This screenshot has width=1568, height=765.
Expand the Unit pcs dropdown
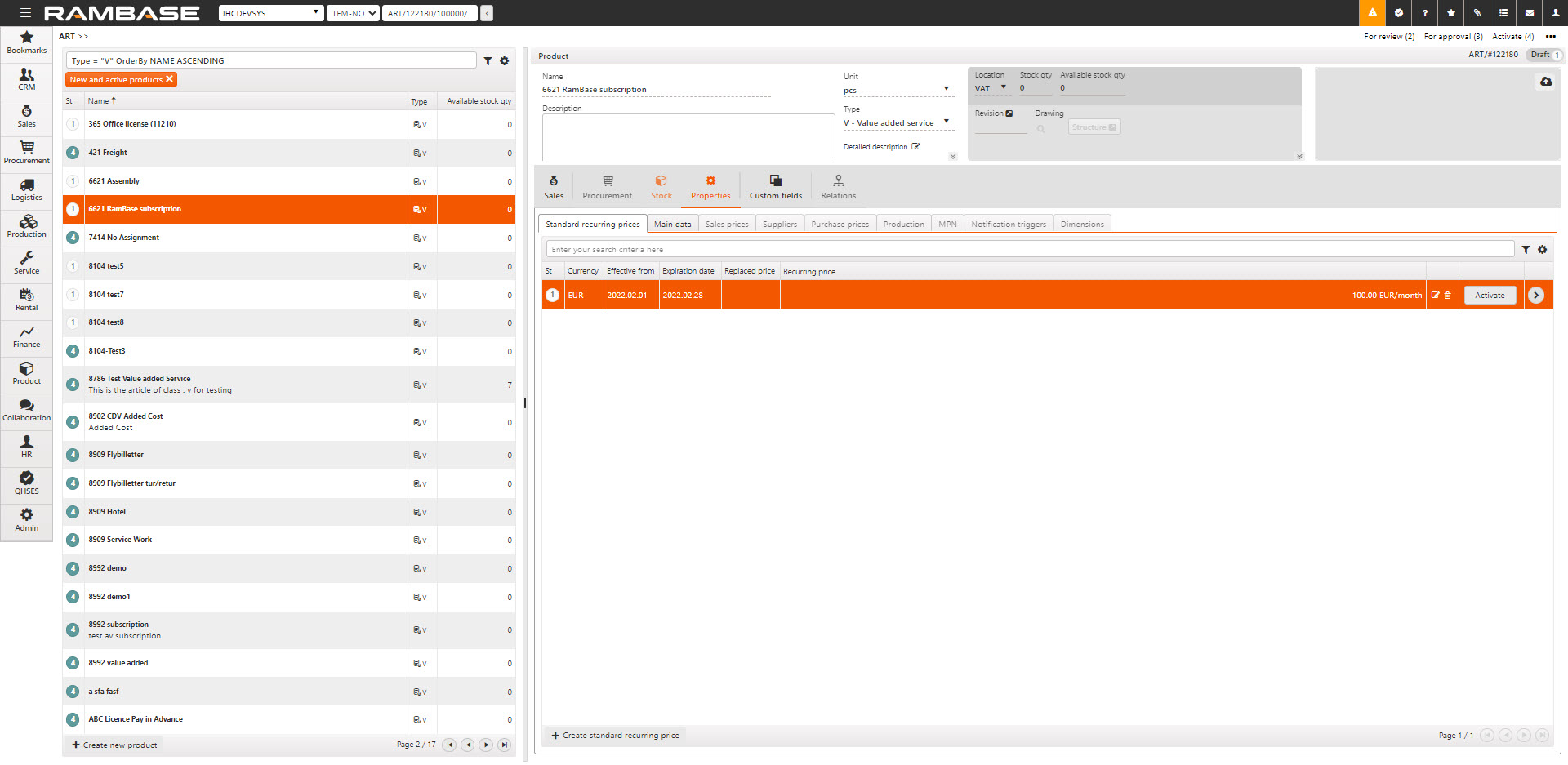tap(946, 89)
